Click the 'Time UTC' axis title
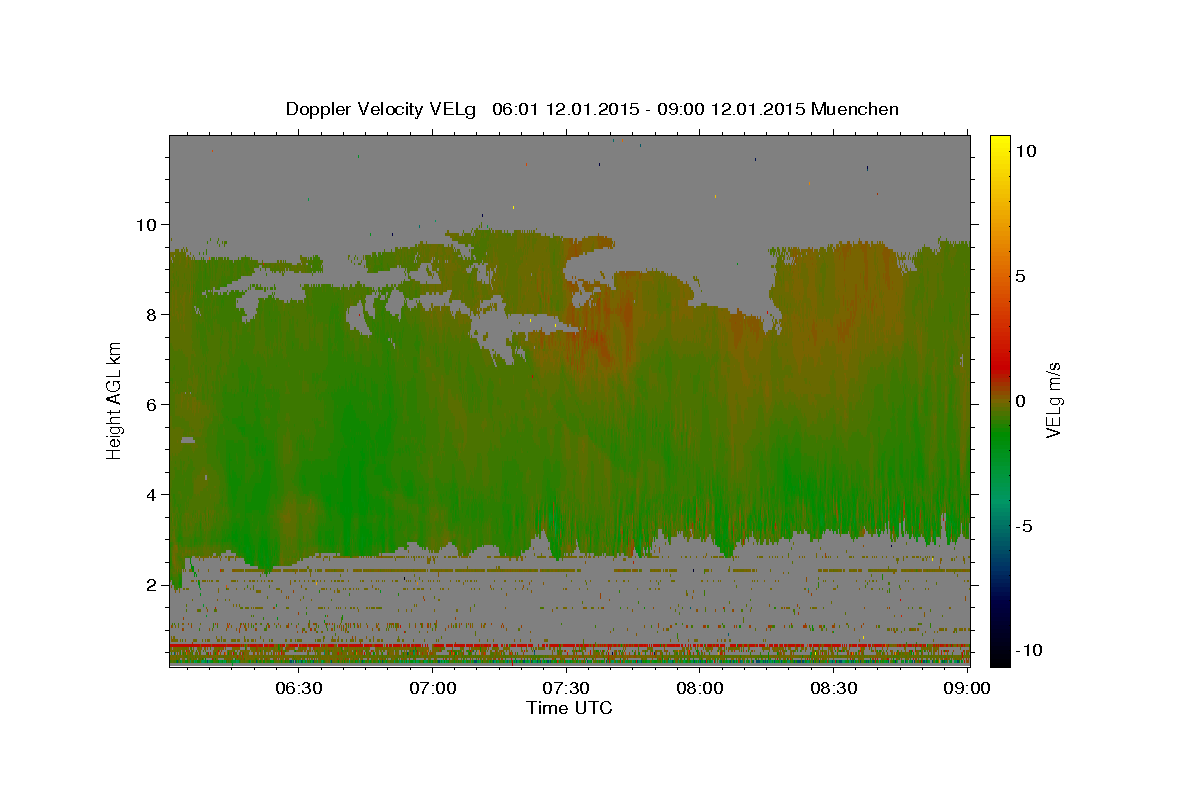The height and width of the screenshot is (800, 1200). point(569,708)
